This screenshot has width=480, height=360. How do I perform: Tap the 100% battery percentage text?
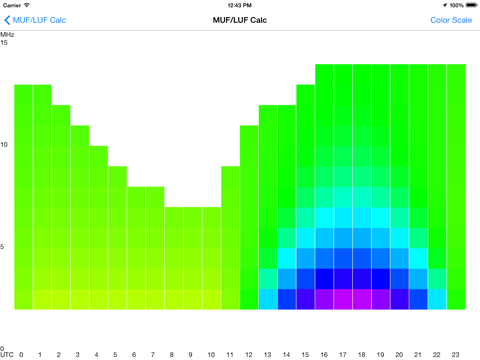[x=456, y=5]
